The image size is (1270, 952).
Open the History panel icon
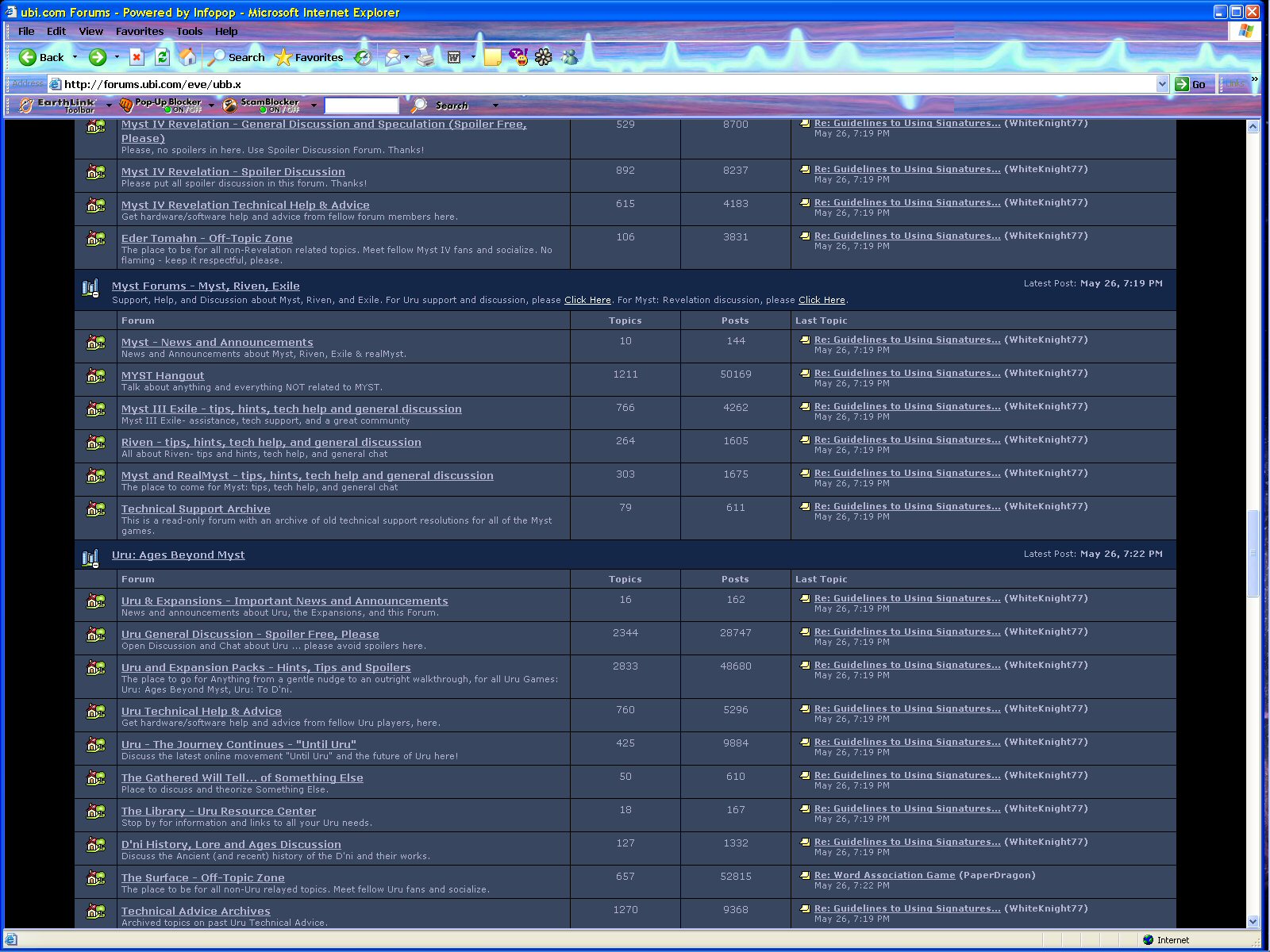click(363, 57)
